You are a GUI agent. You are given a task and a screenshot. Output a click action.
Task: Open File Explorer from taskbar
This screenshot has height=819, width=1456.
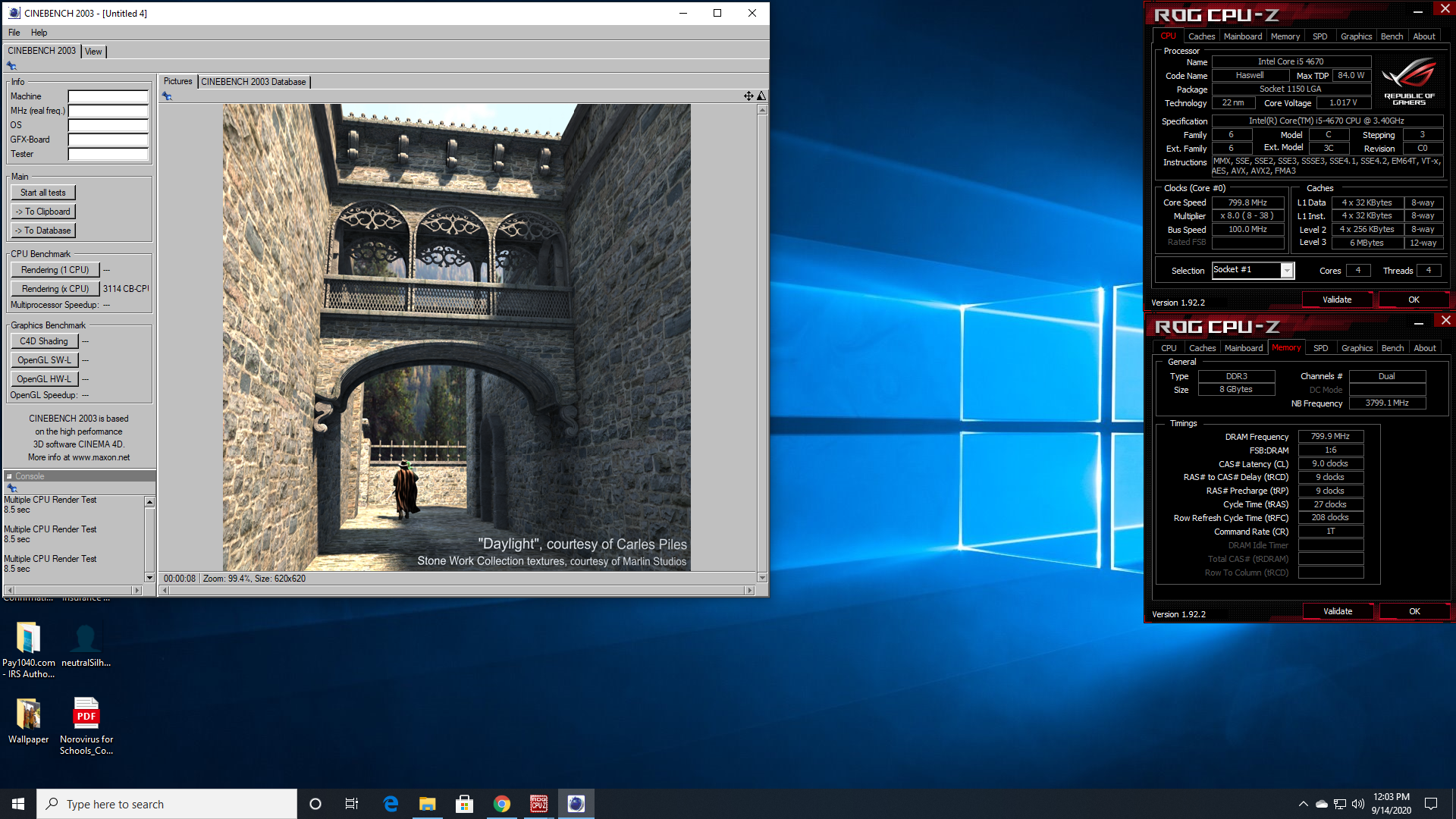tap(428, 804)
